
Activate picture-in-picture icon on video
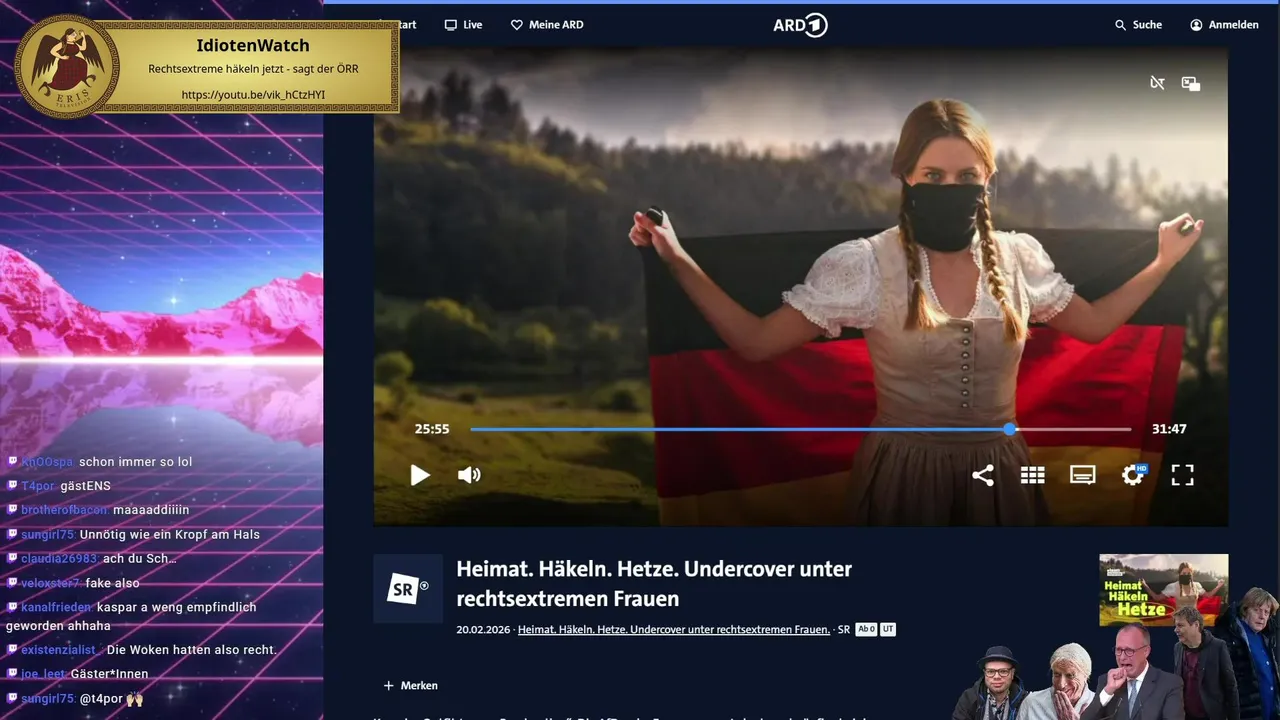click(1191, 83)
